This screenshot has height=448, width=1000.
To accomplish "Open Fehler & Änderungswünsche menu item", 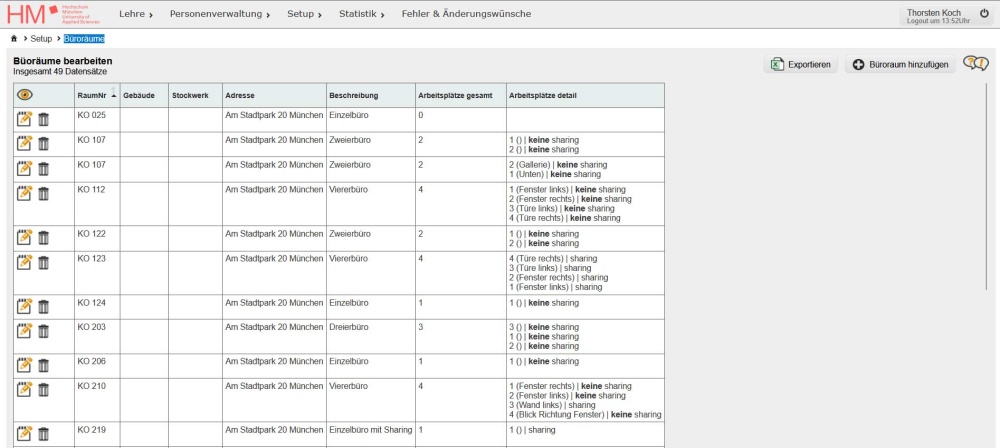I will (x=466, y=14).
